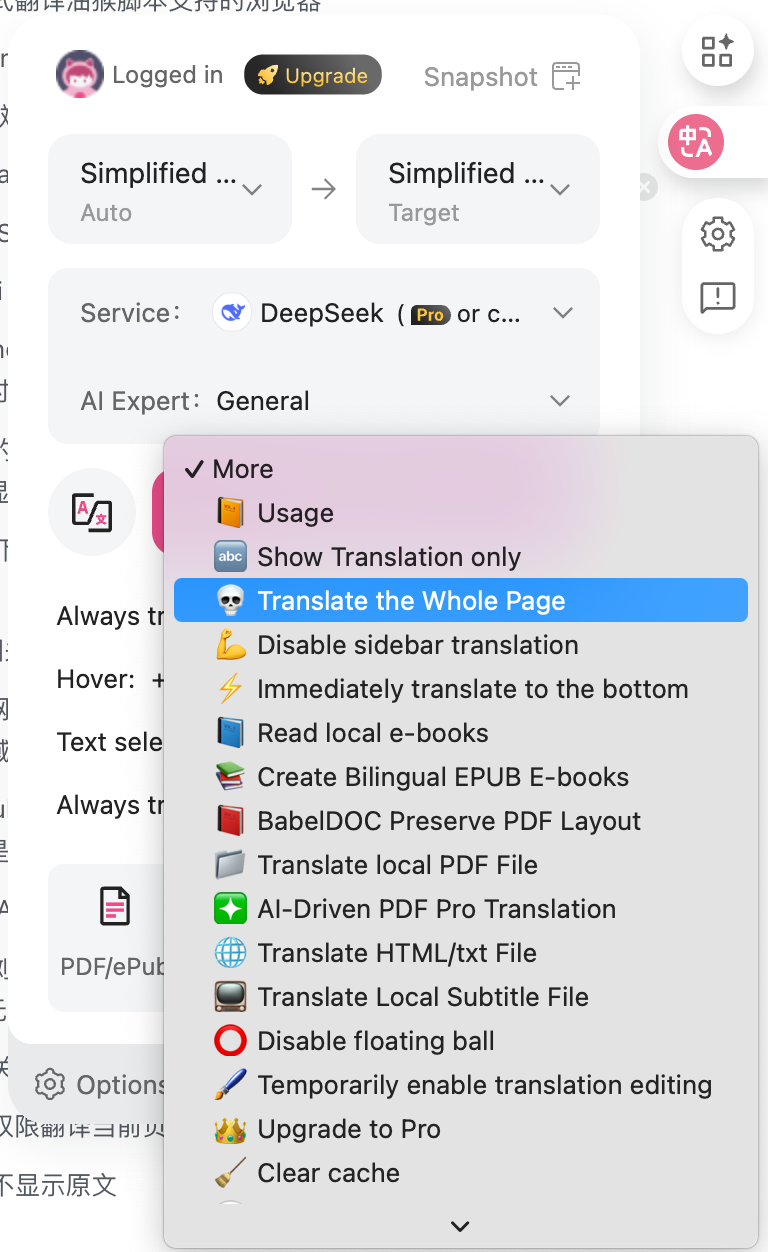Click the down arrow to scroll menu
Screen dimensions: 768x1252
(x=460, y=1226)
